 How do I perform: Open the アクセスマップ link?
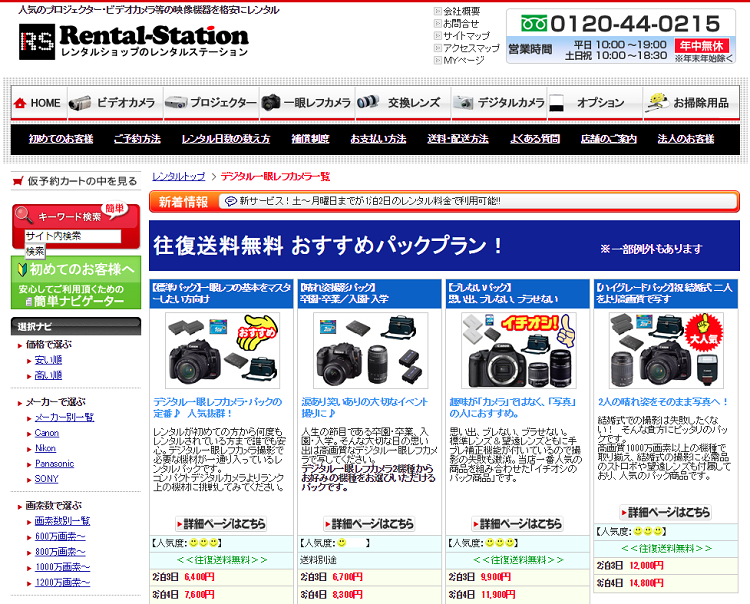(x=472, y=48)
